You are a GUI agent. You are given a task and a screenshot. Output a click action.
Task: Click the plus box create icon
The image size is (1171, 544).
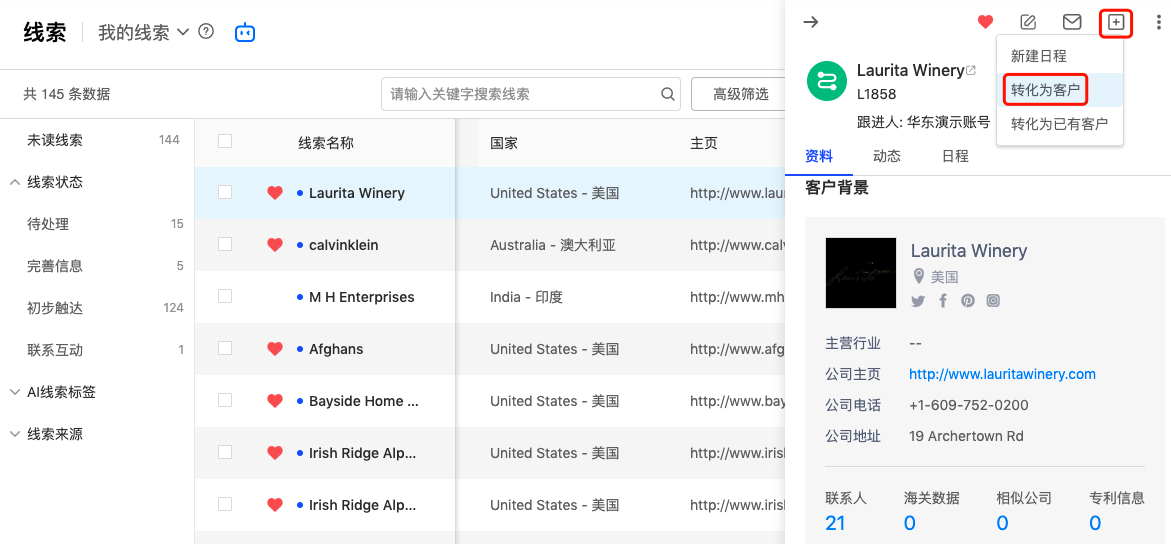click(x=1116, y=22)
